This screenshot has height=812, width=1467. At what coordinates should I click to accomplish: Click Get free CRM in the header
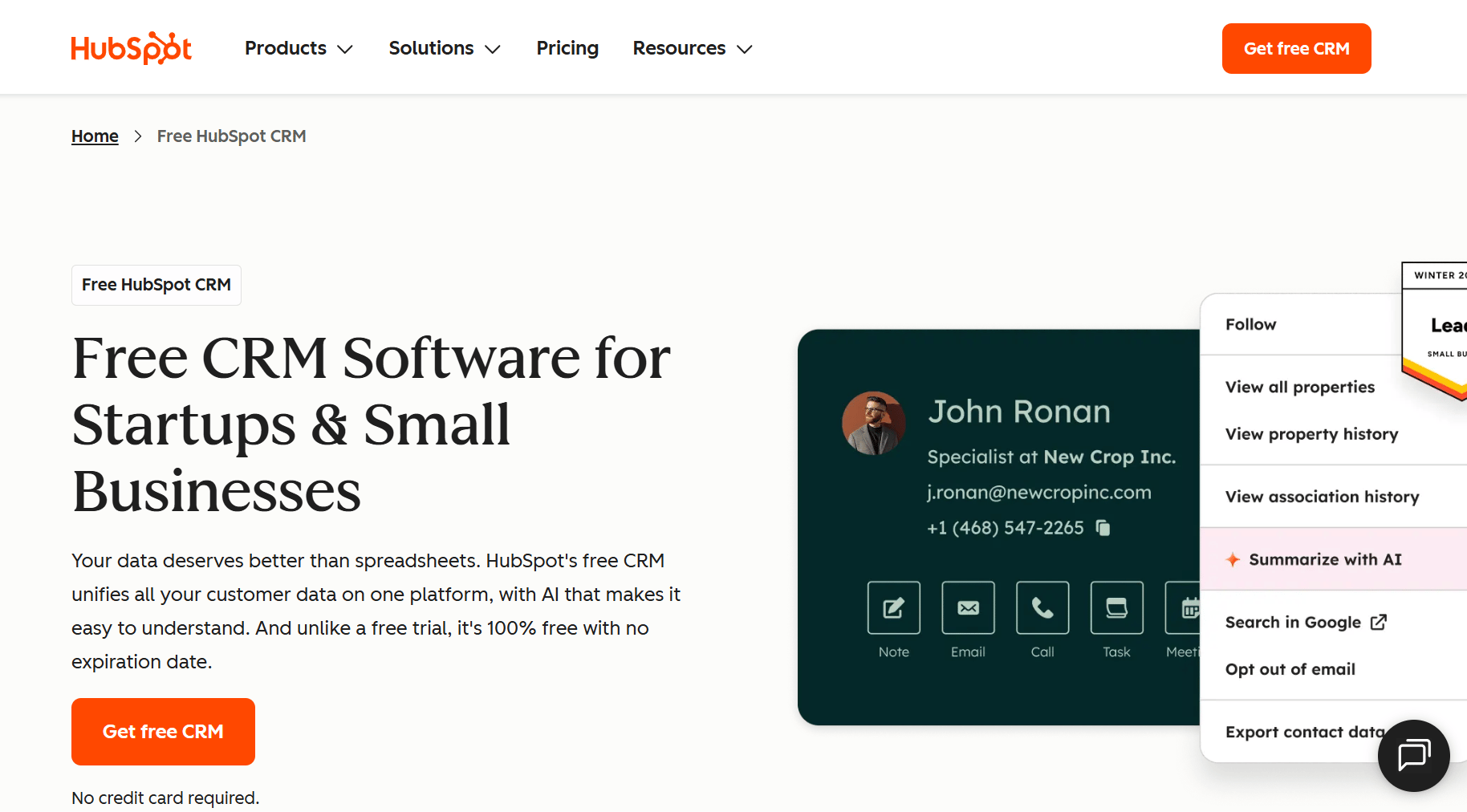point(1296,48)
